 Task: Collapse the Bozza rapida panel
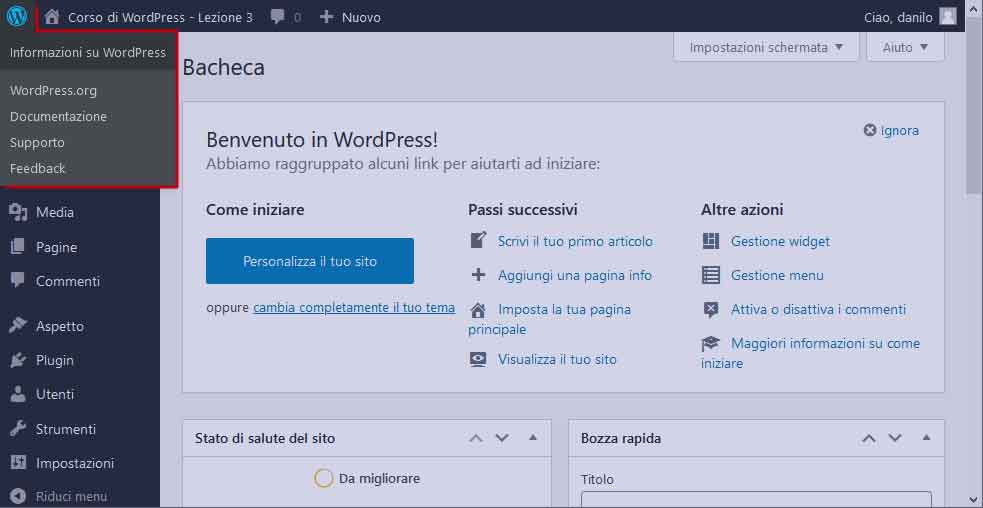point(926,437)
